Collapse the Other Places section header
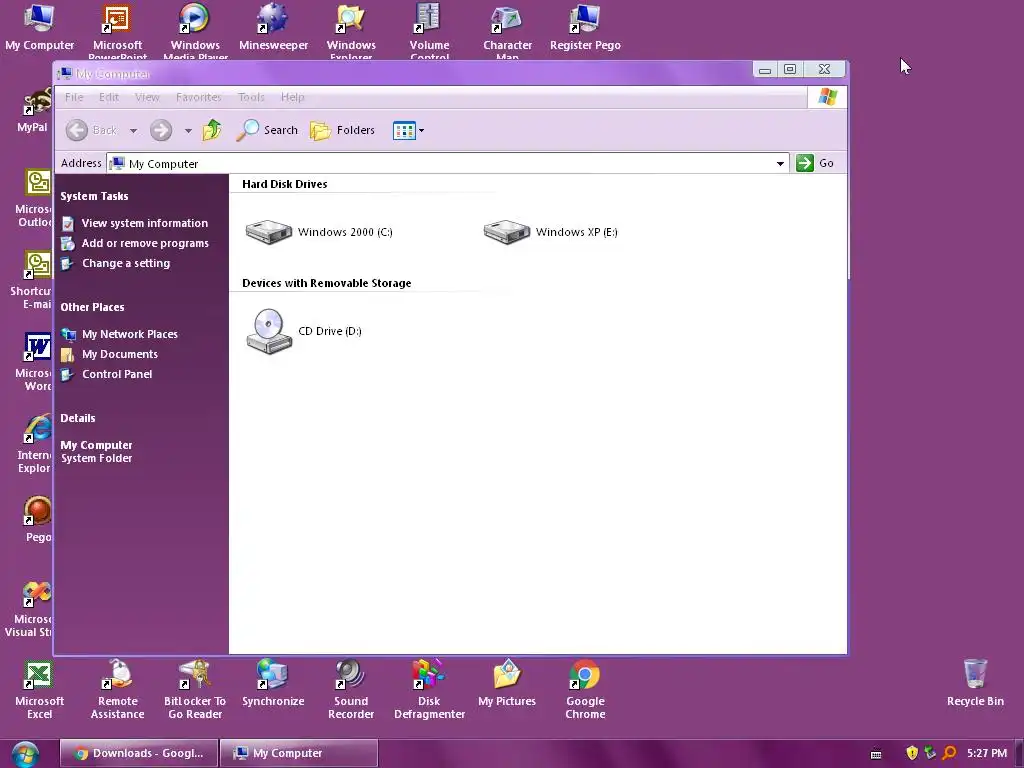The image size is (1024, 768). tap(92, 307)
